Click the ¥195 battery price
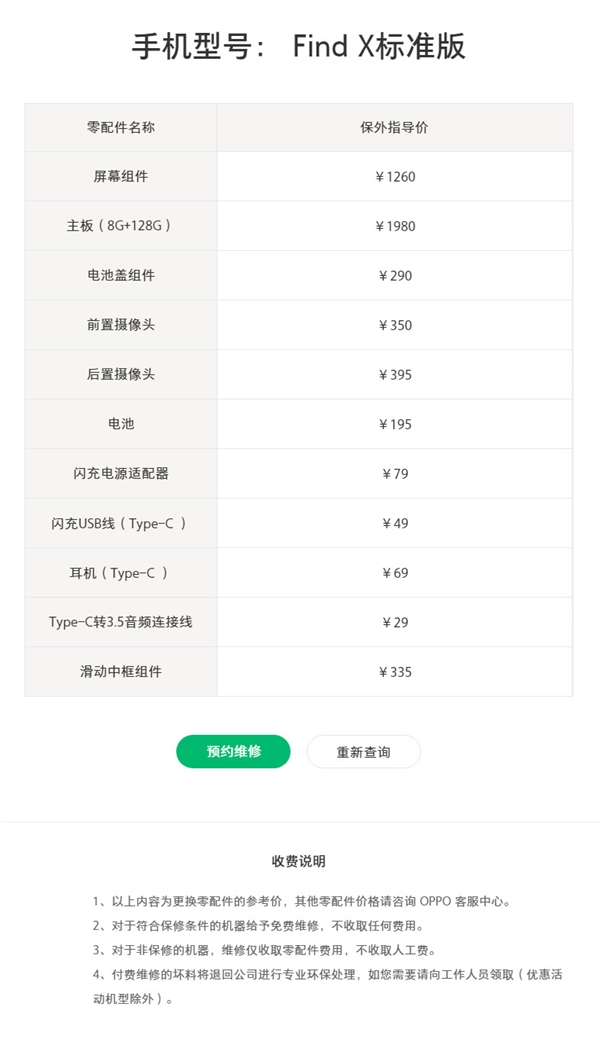 pos(395,424)
